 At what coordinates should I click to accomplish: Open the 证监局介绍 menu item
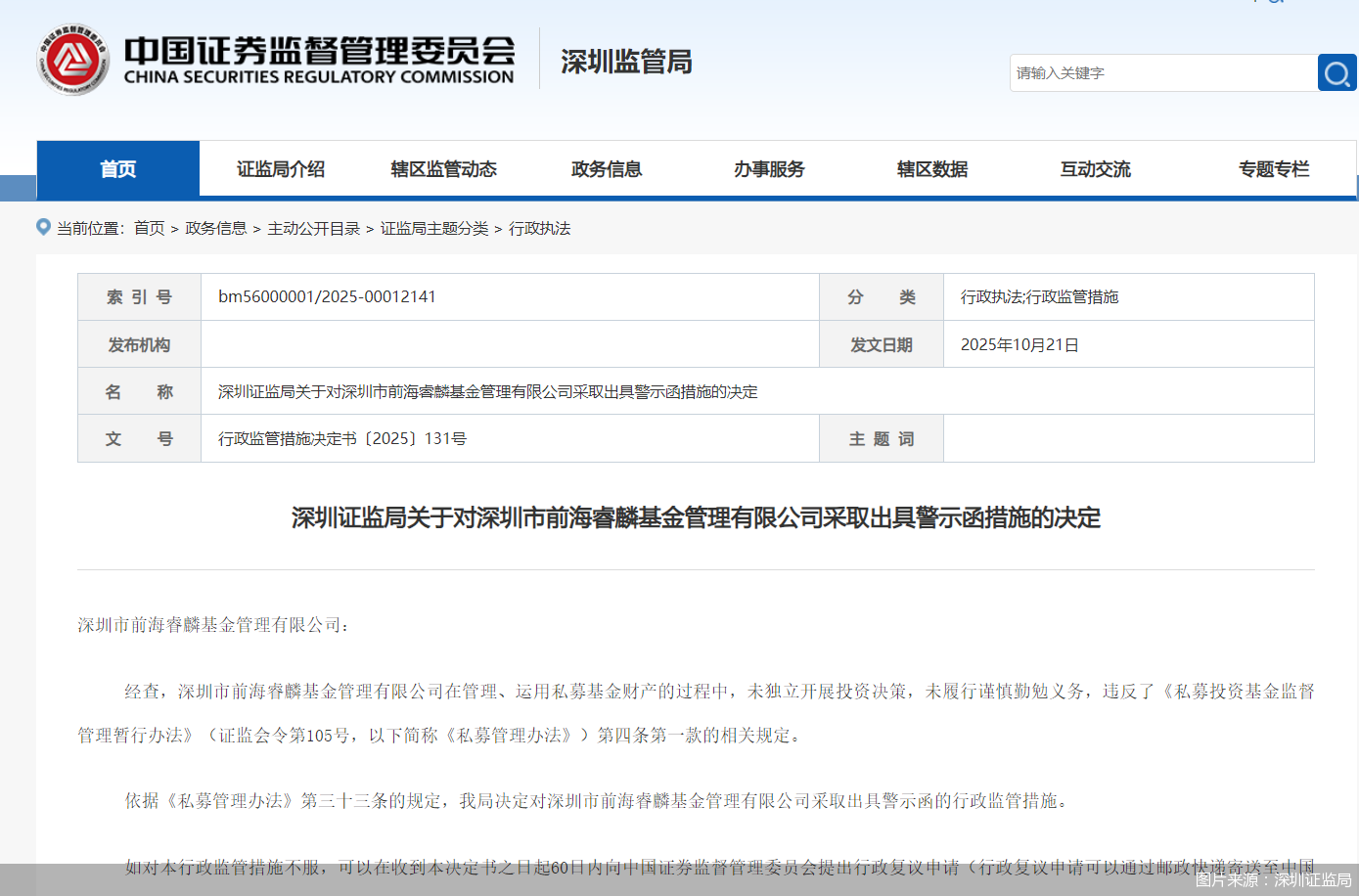(x=281, y=169)
